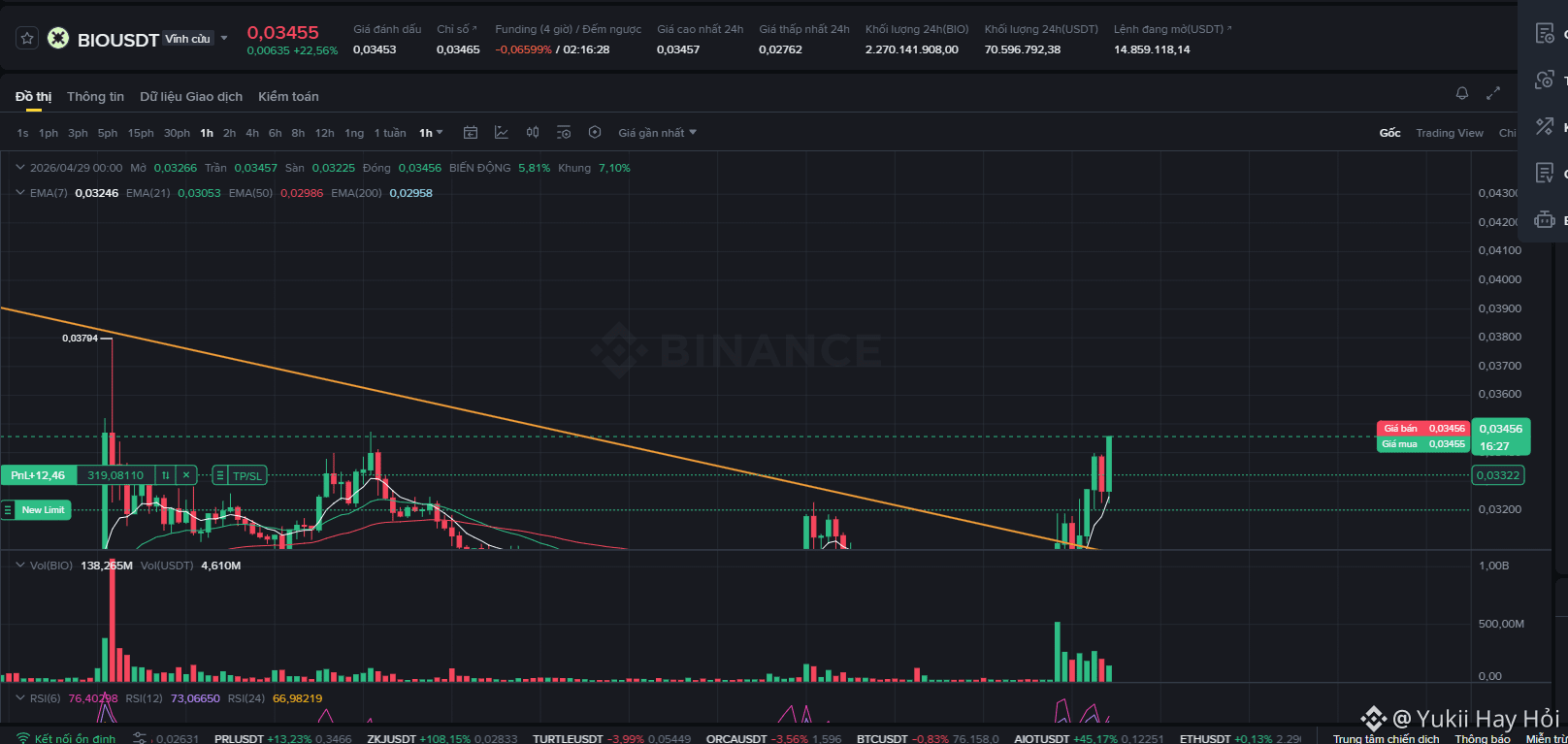Click the 0,03322 entry price tag
This screenshot has width=1568, height=744.
tap(1498, 475)
